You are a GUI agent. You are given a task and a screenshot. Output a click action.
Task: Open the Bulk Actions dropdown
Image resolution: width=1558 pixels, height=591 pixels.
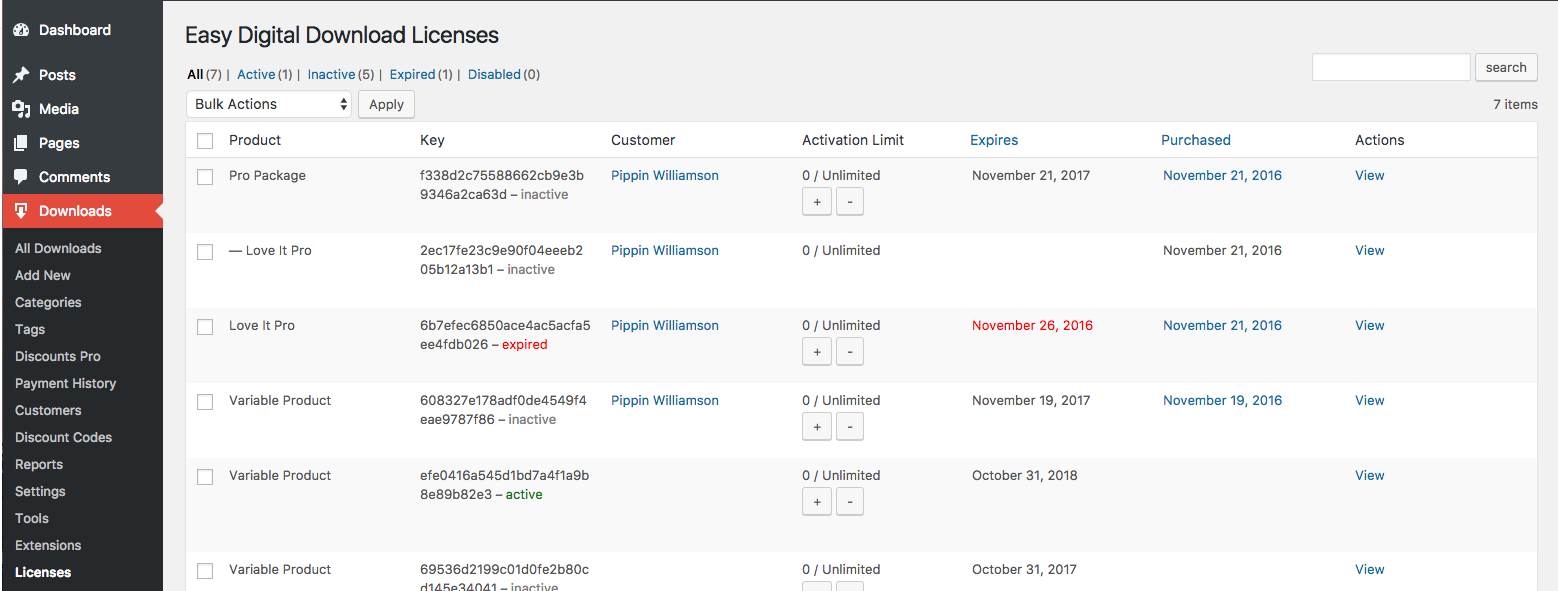click(269, 104)
